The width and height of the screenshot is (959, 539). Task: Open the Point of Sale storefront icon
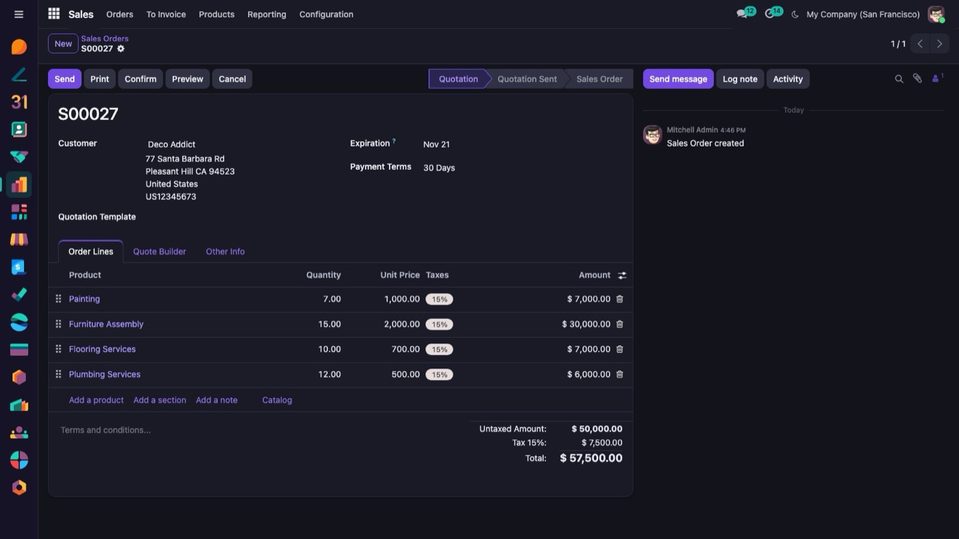coord(19,239)
